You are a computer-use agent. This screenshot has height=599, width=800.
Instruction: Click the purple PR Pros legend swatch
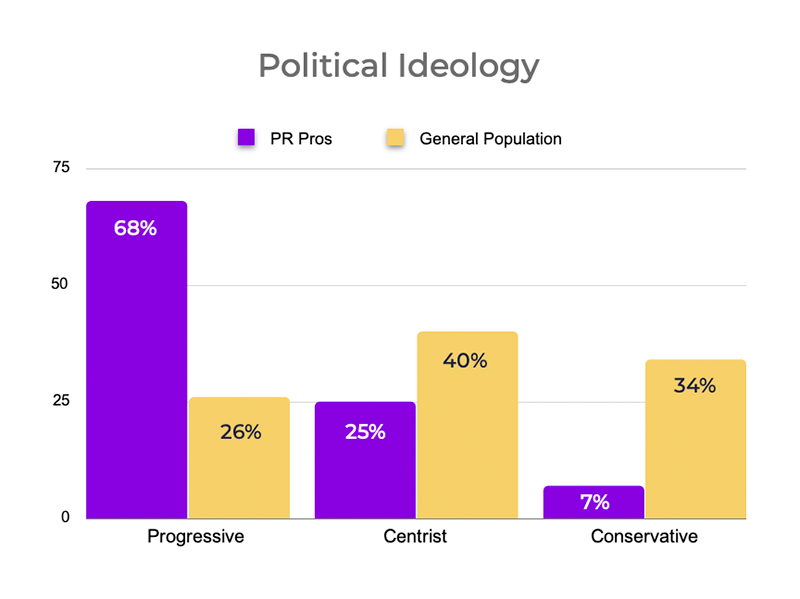tap(245, 138)
